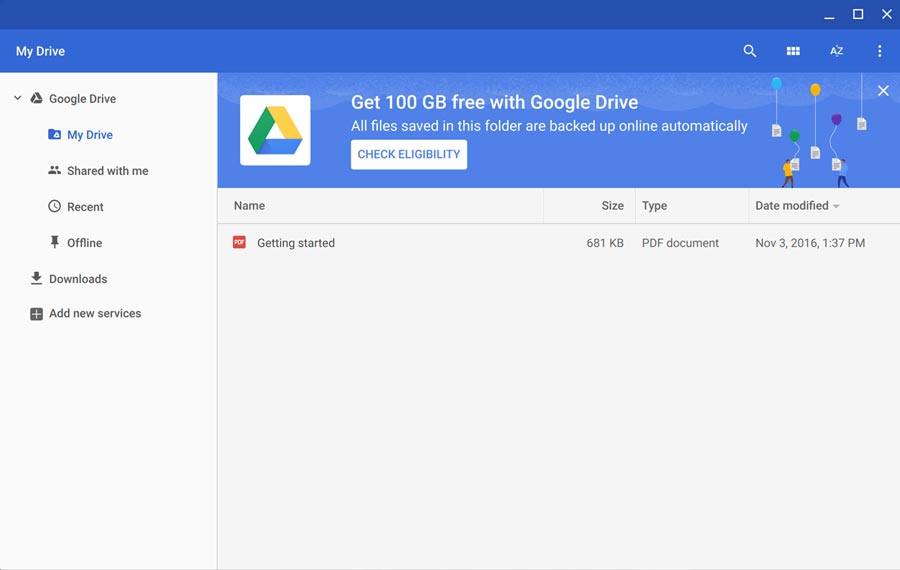Switch to thumbnail grid view
This screenshot has height=570, width=900.
coord(793,51)
